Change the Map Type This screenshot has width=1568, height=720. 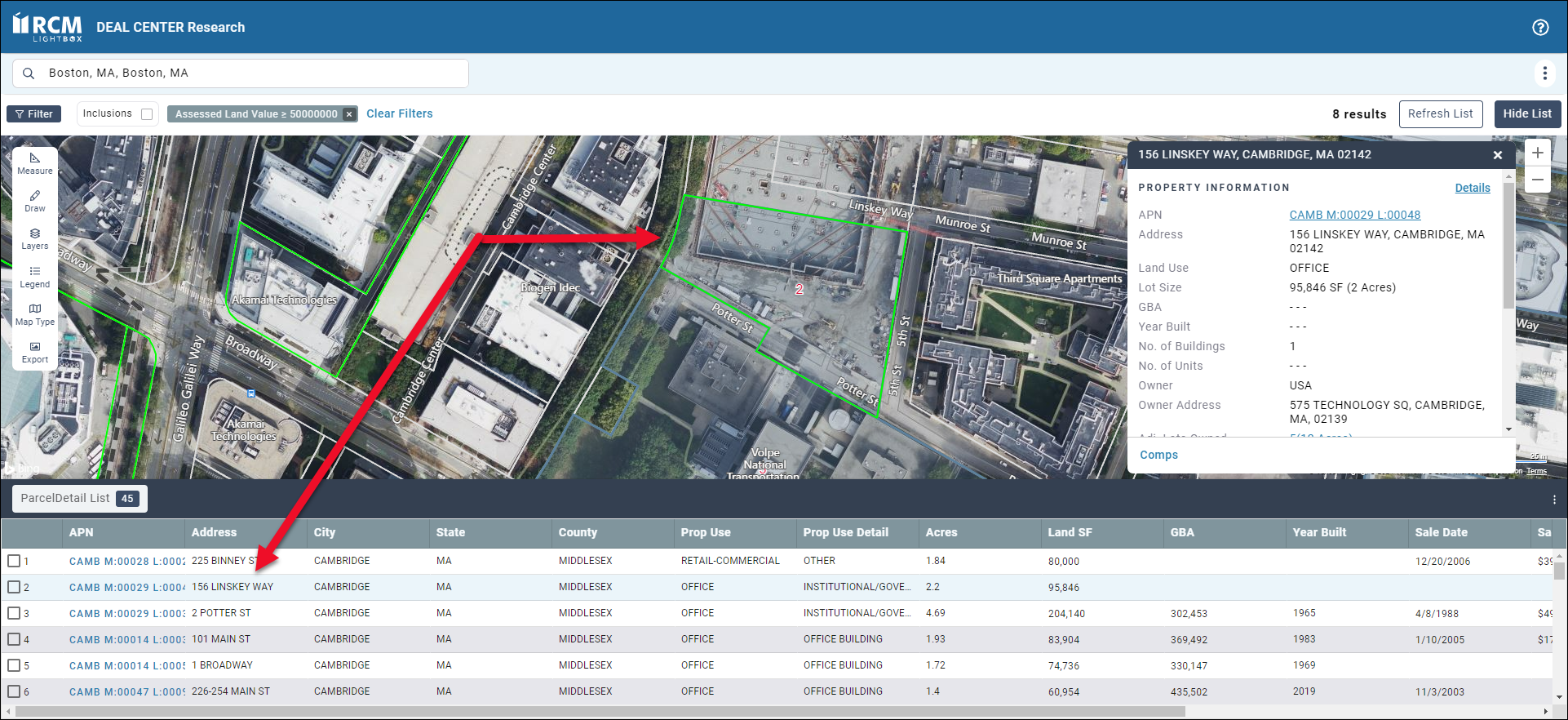(x=34, y=314)
